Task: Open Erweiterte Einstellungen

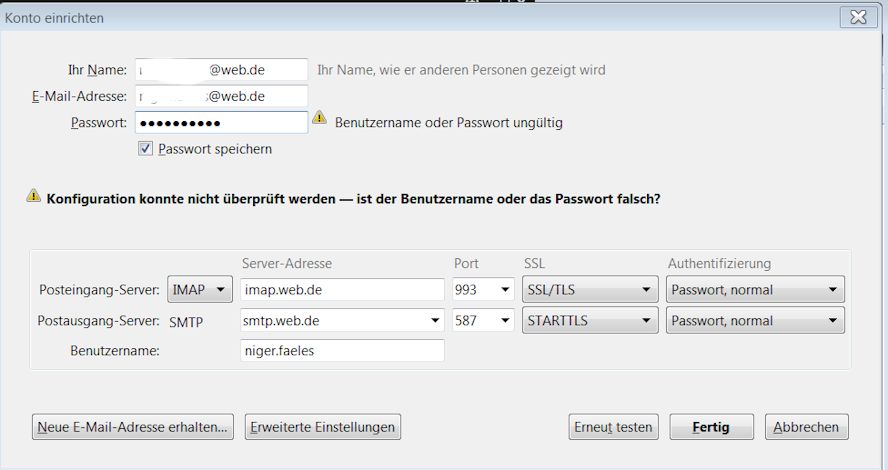Action: click(x=322, y=427)
